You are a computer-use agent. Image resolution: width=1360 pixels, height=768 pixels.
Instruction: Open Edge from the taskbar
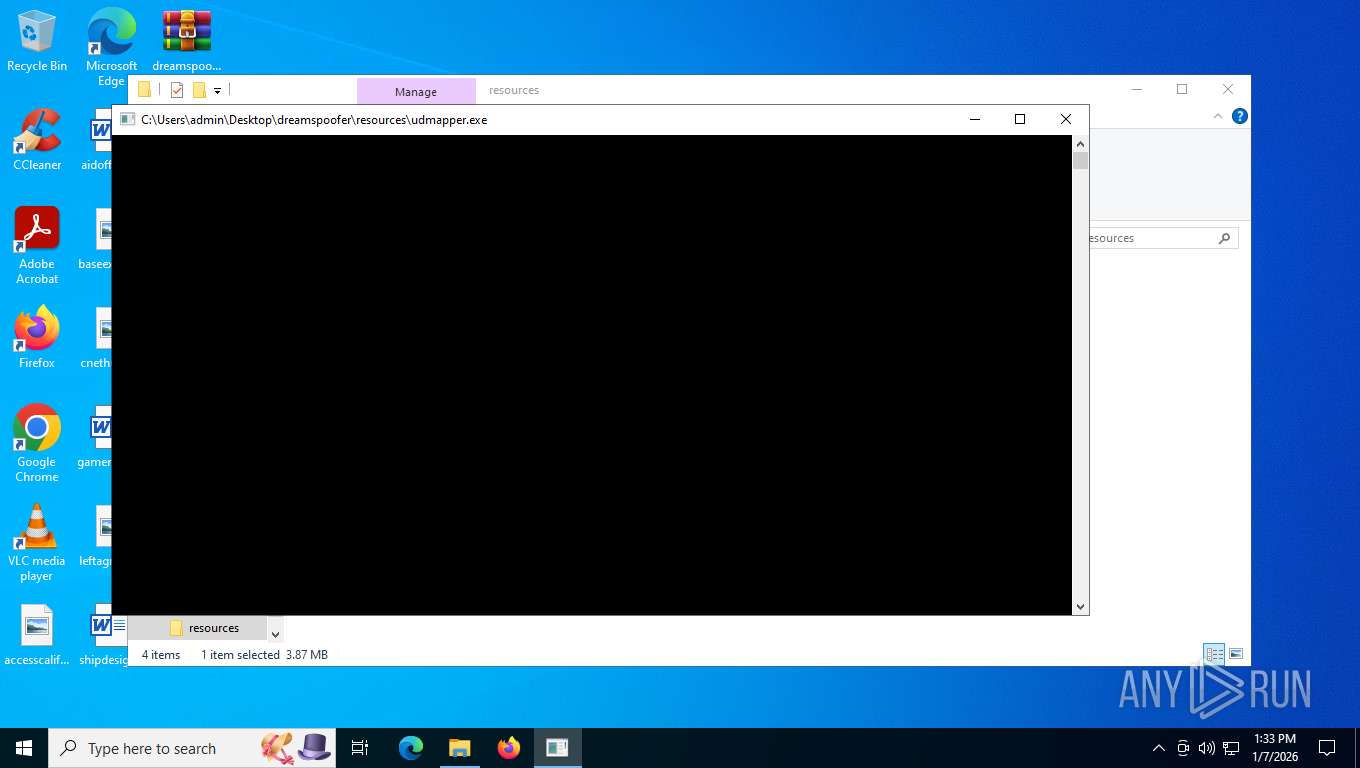click(411, 748)
